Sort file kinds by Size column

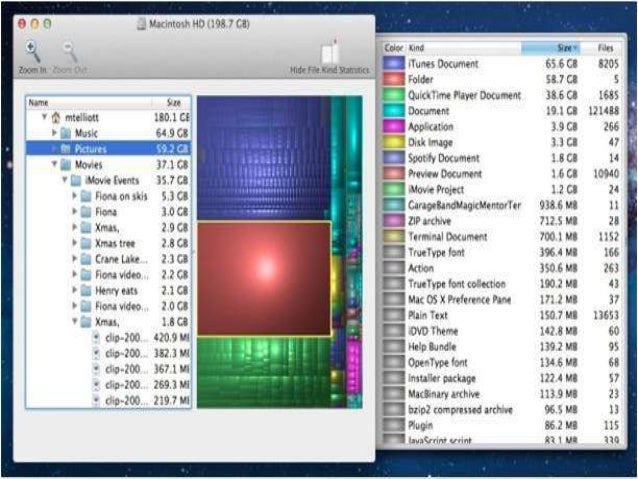(x=565, y=47)
